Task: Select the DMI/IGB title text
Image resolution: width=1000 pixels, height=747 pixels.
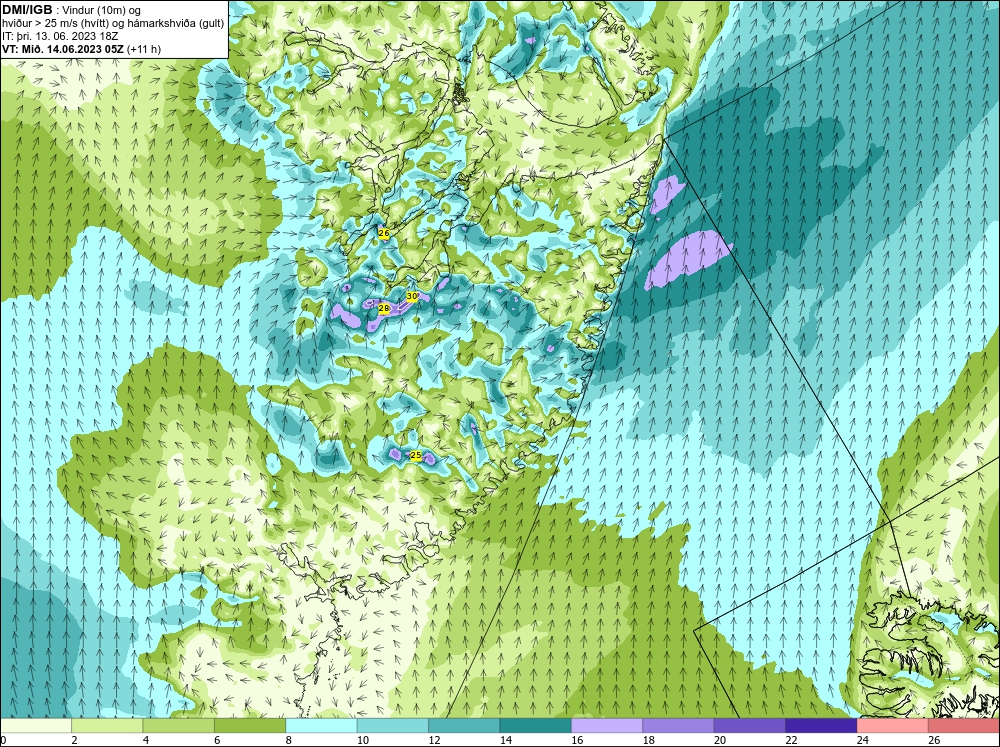Action: point(27,10)
